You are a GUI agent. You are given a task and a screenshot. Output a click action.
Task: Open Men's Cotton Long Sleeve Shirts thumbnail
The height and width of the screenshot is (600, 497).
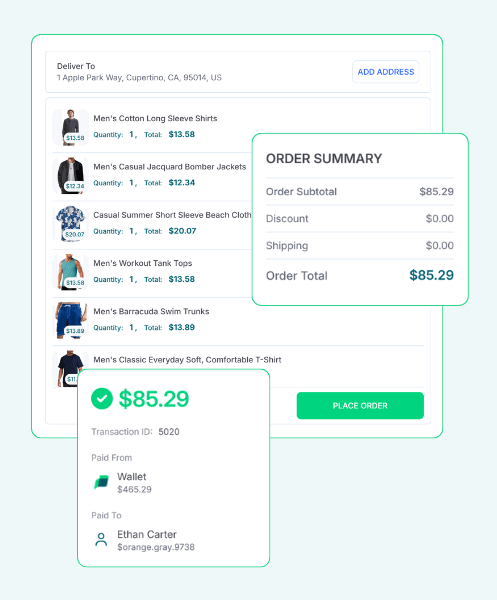pyautogui.click(x=70, y=127)
